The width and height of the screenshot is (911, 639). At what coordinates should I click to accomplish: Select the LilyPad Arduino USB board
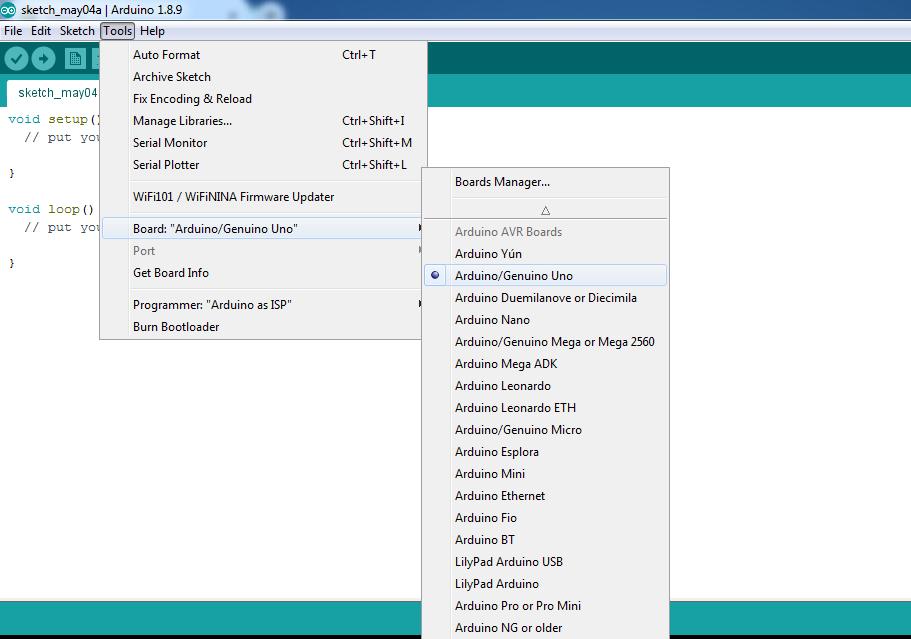point(546,562)
